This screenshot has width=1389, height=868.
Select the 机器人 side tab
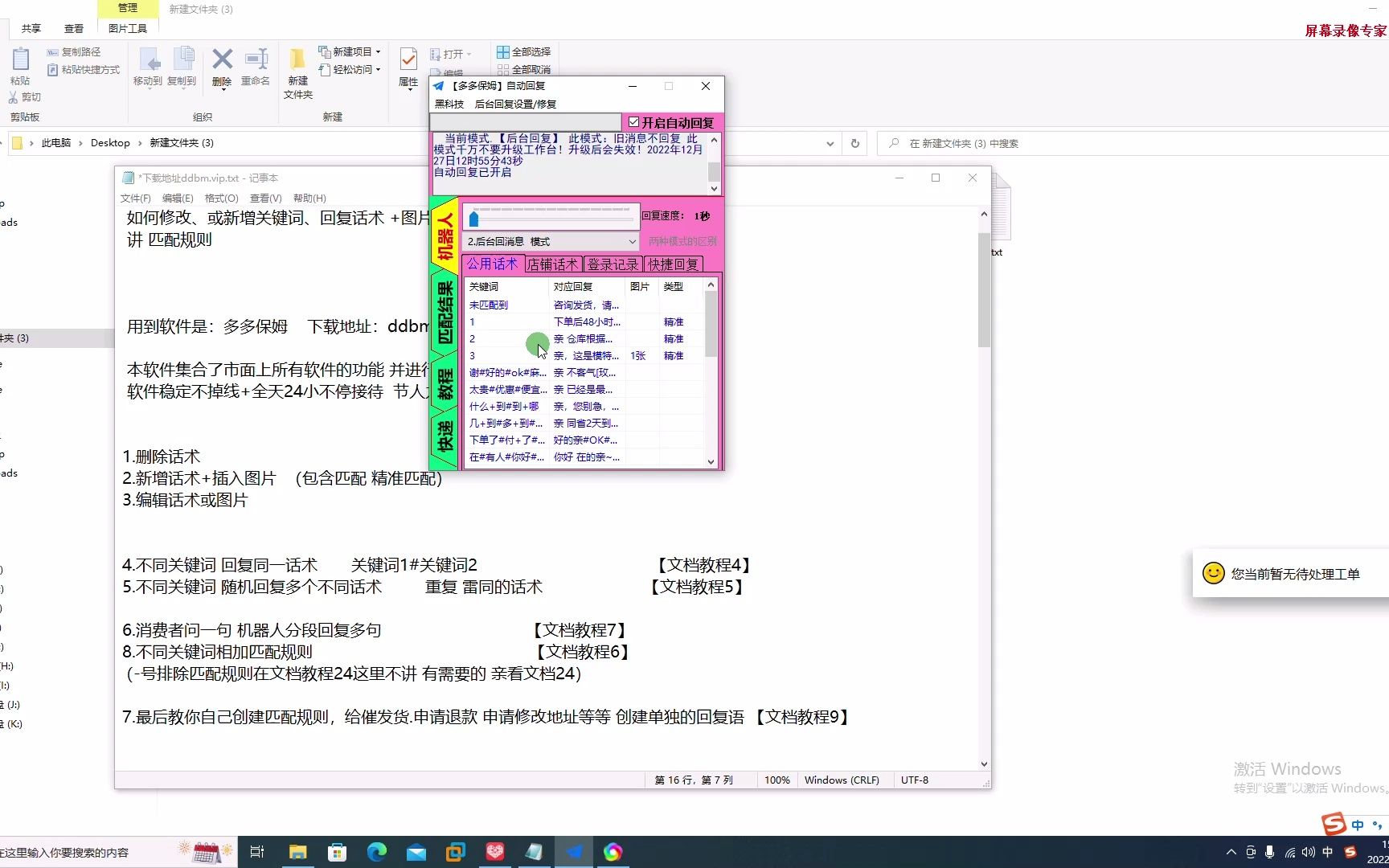pyautogui.click(x=445, y=235)
